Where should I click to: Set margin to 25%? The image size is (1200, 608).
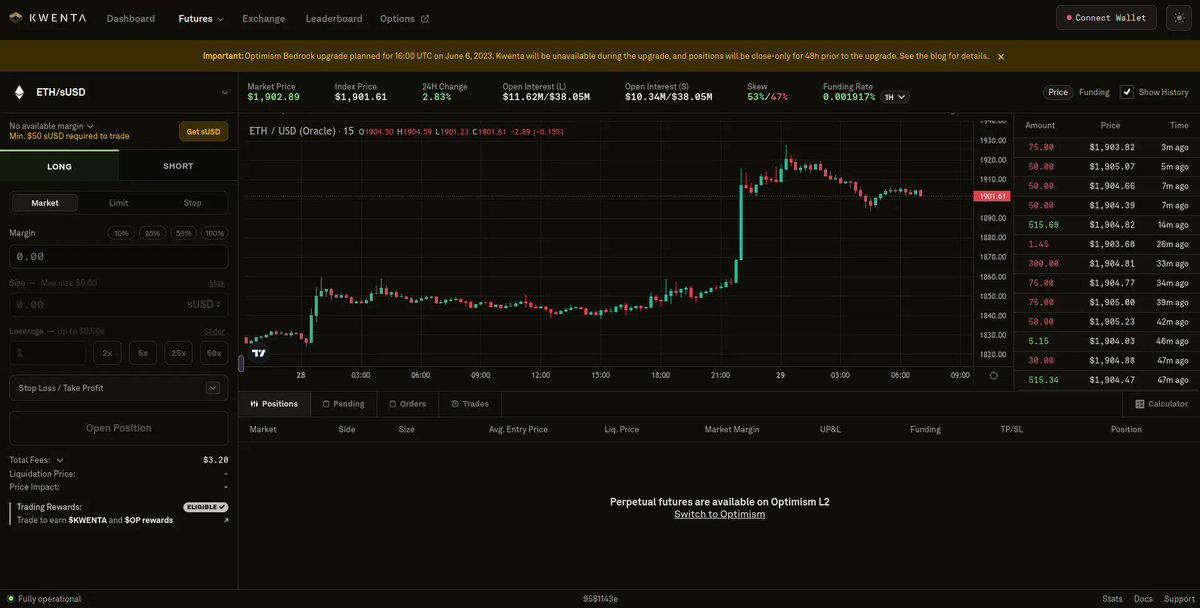[x=152, y=233]
